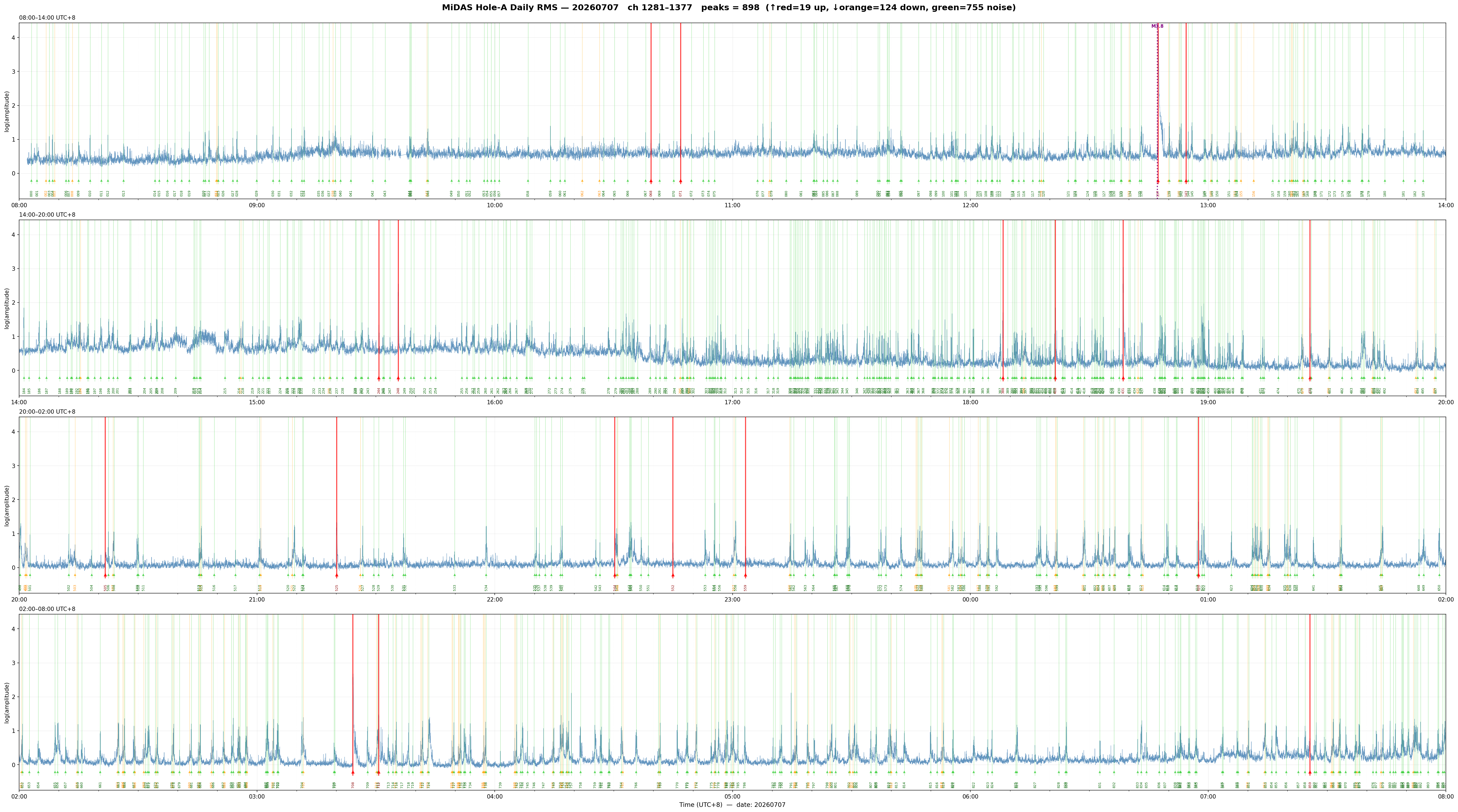Click the 09:00 time tick label
The width and height of the screenshot is (1458, 812).
[x=257, y=205]
